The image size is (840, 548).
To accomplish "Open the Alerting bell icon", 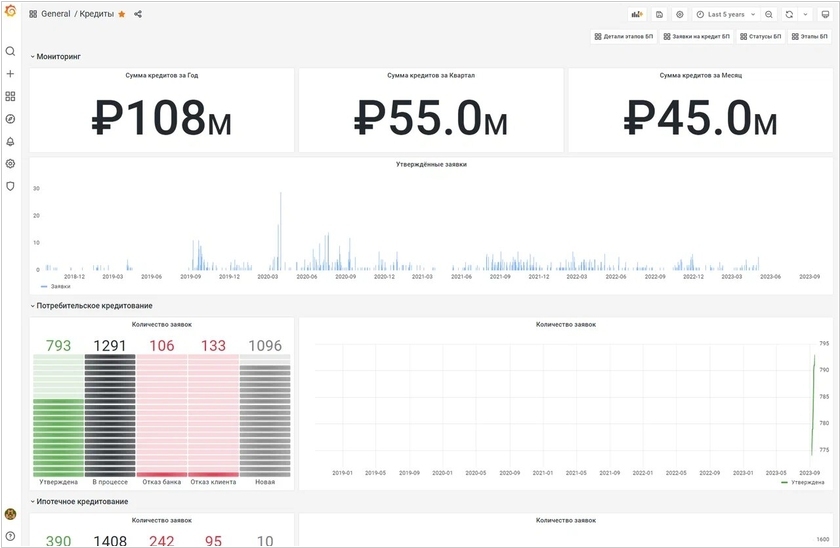I will [x=11, y=141].
